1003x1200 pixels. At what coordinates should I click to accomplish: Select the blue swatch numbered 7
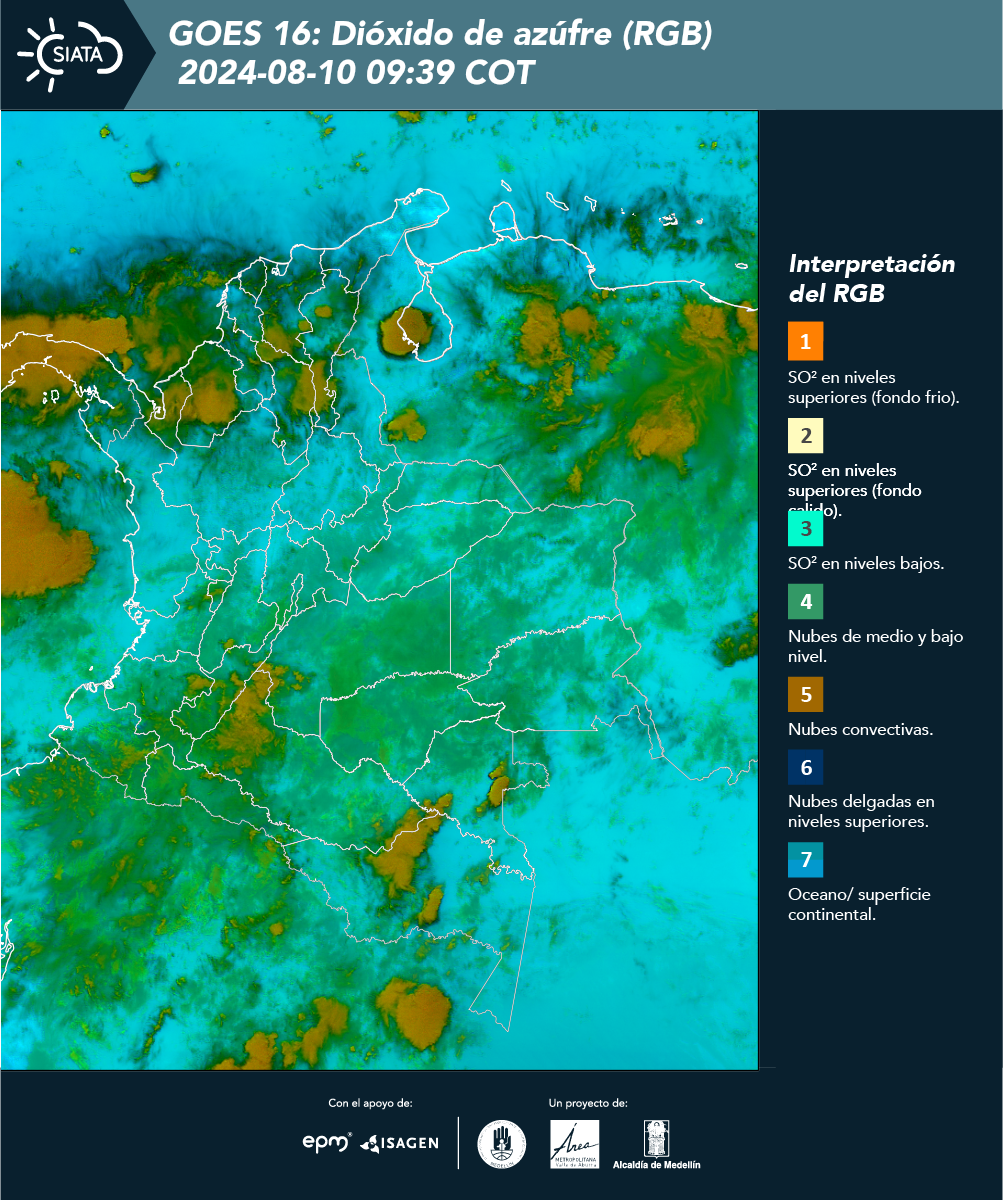coord(805,860)
